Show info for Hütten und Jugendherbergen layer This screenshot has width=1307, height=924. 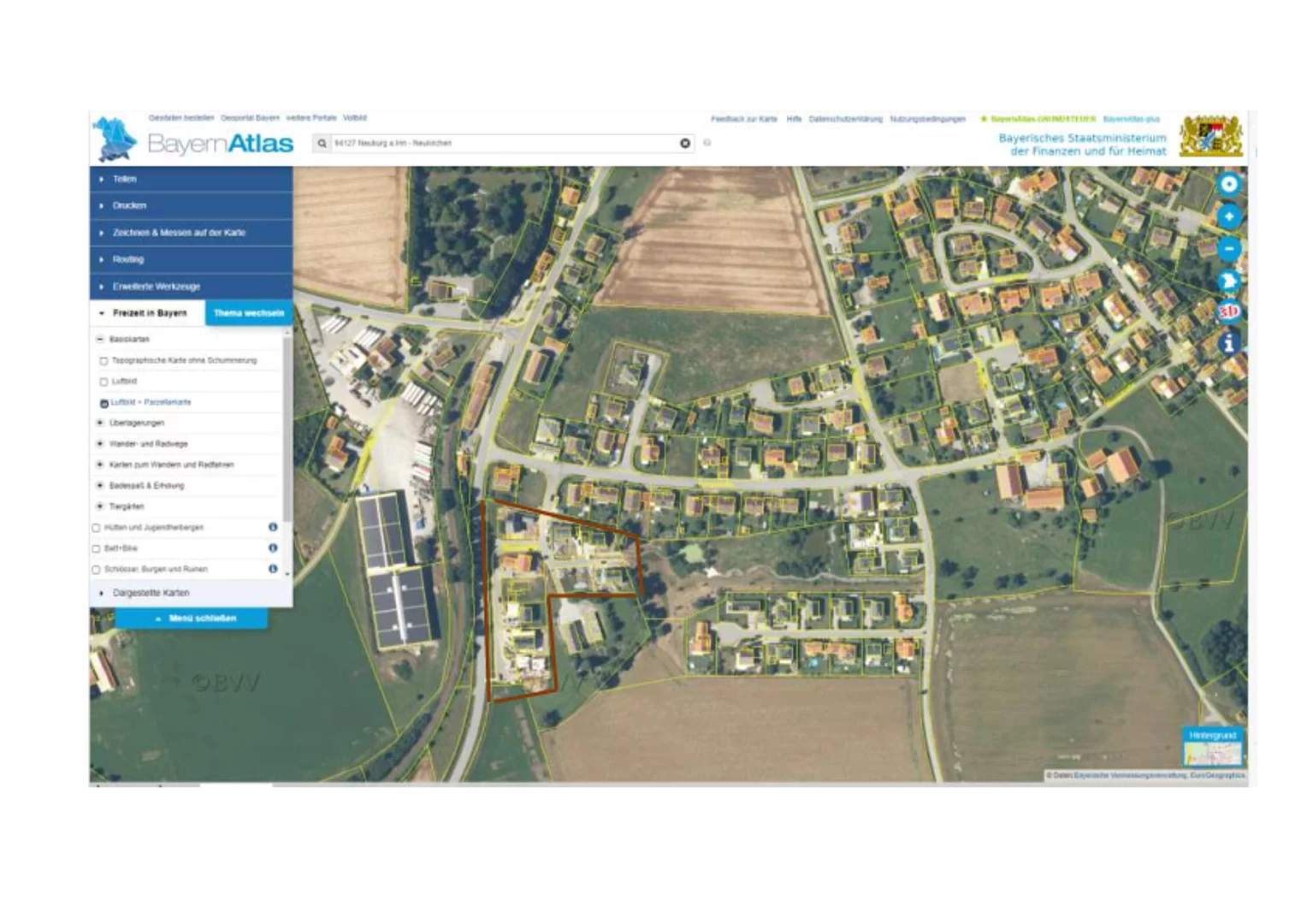(273, 527)
